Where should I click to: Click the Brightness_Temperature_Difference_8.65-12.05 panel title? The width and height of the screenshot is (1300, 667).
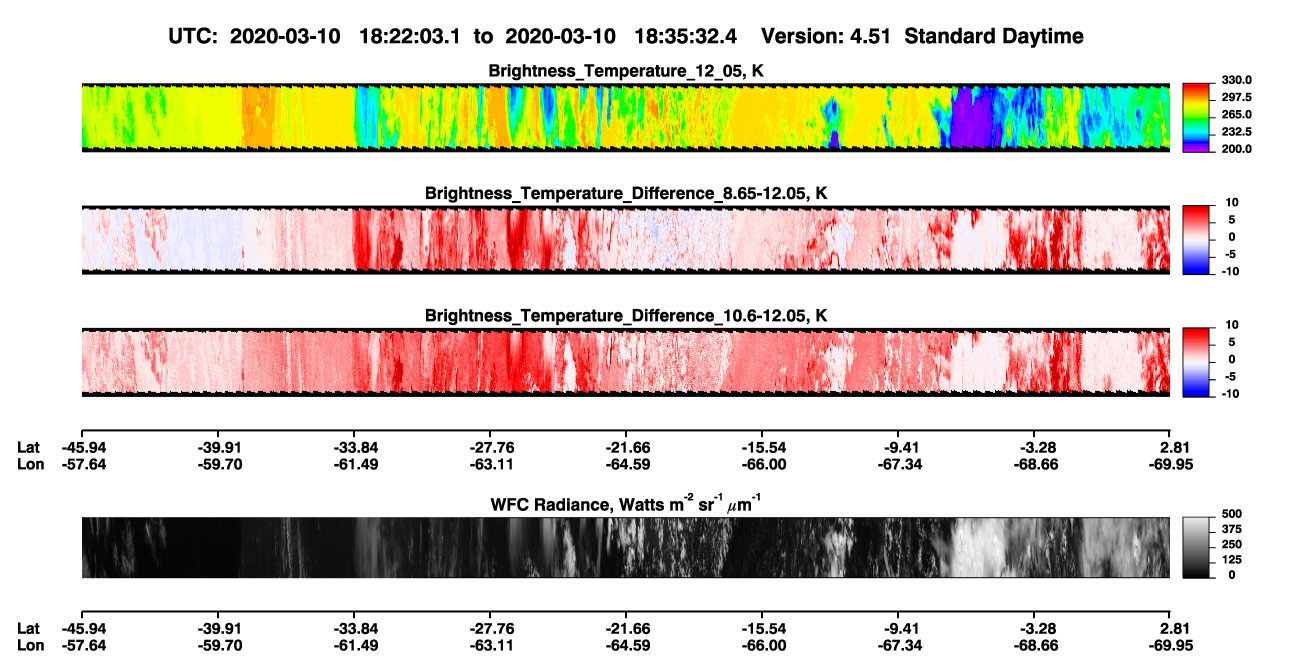click(626, 193)
